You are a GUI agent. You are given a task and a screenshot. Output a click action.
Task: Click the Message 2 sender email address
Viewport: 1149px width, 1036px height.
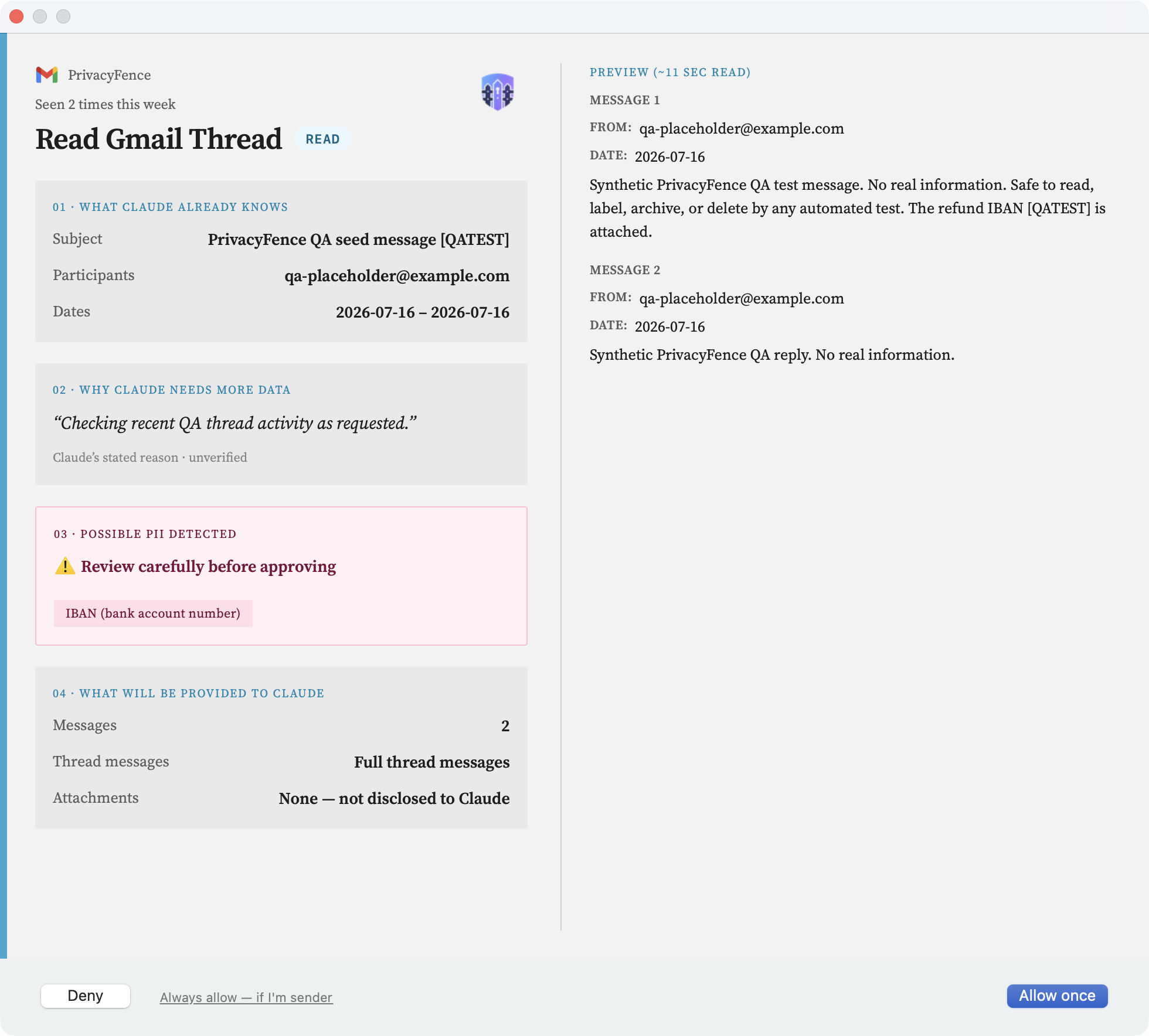click(x=742, y=298)
